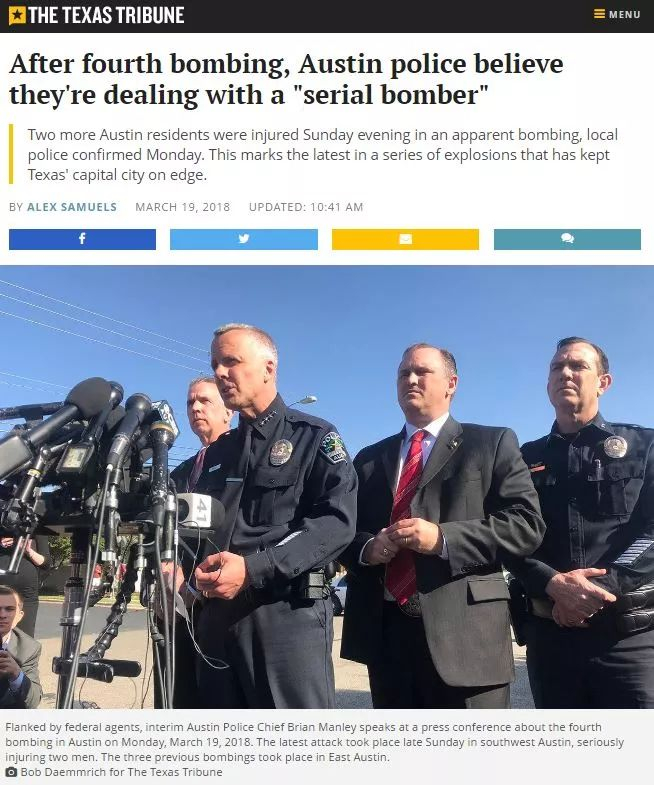Select the article summary paragraph
654x785 pixels.
(x=322, y=154)
